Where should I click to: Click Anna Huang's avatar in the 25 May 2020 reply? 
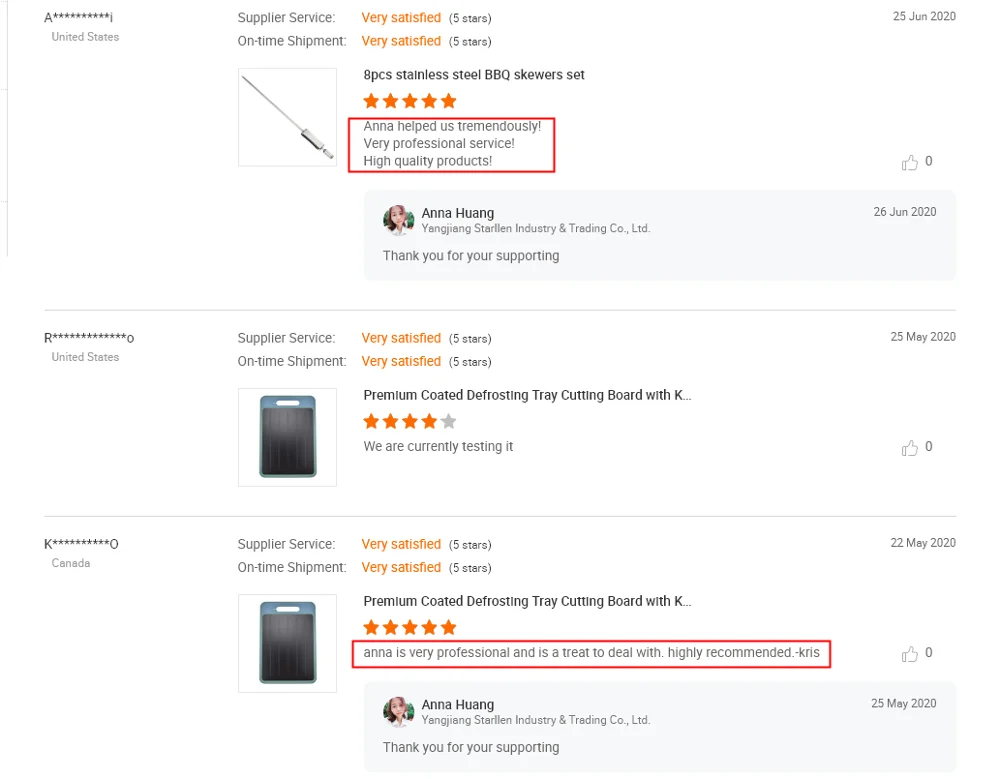[399, 712]
